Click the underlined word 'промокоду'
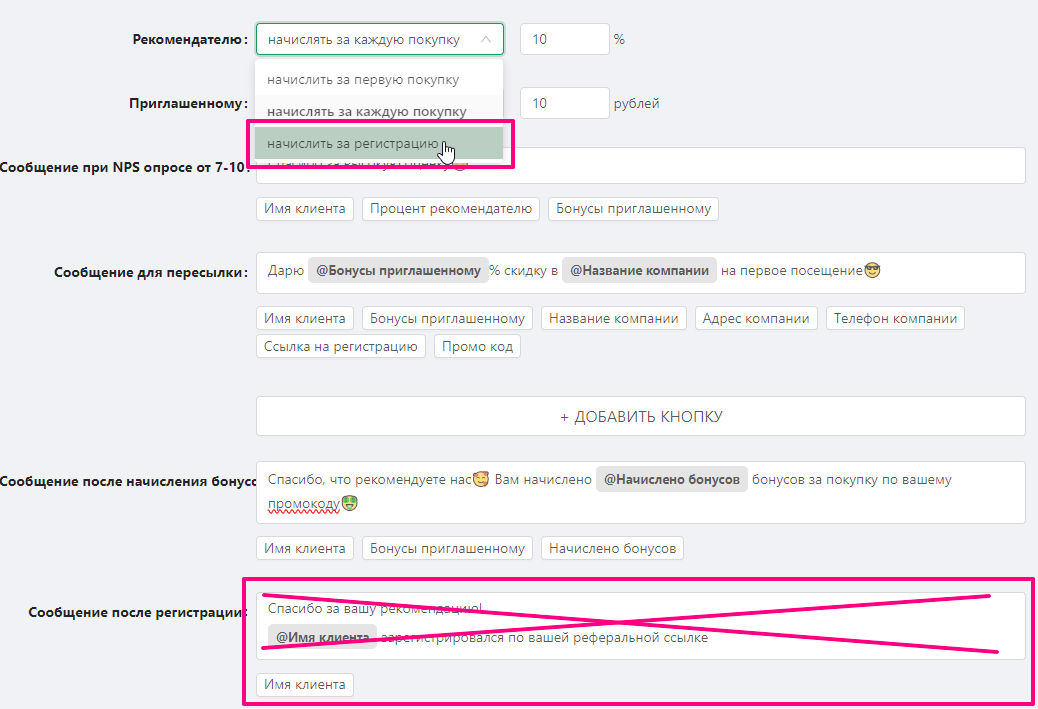Viewport: 1038px width, 709px height. (304, 504)
